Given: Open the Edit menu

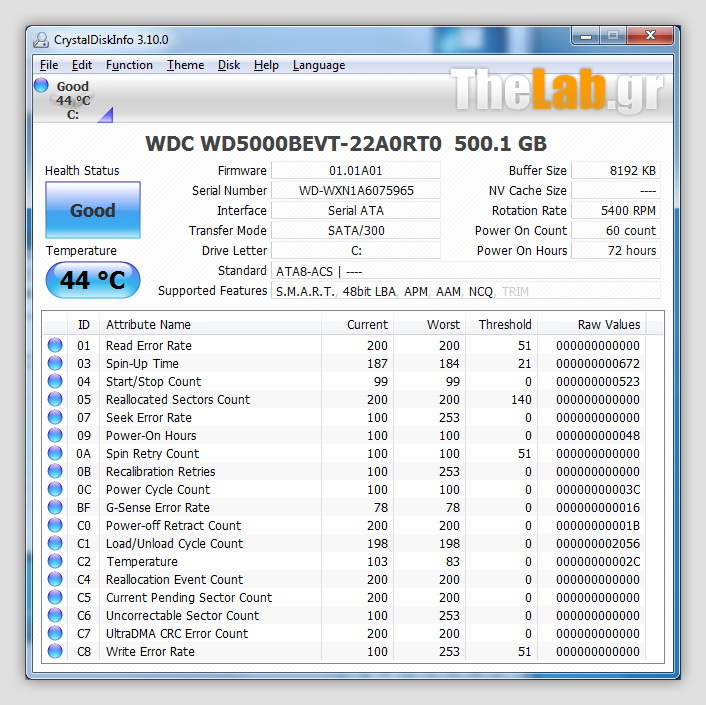Looking at the screenshot, I should (x=81, y=65).
